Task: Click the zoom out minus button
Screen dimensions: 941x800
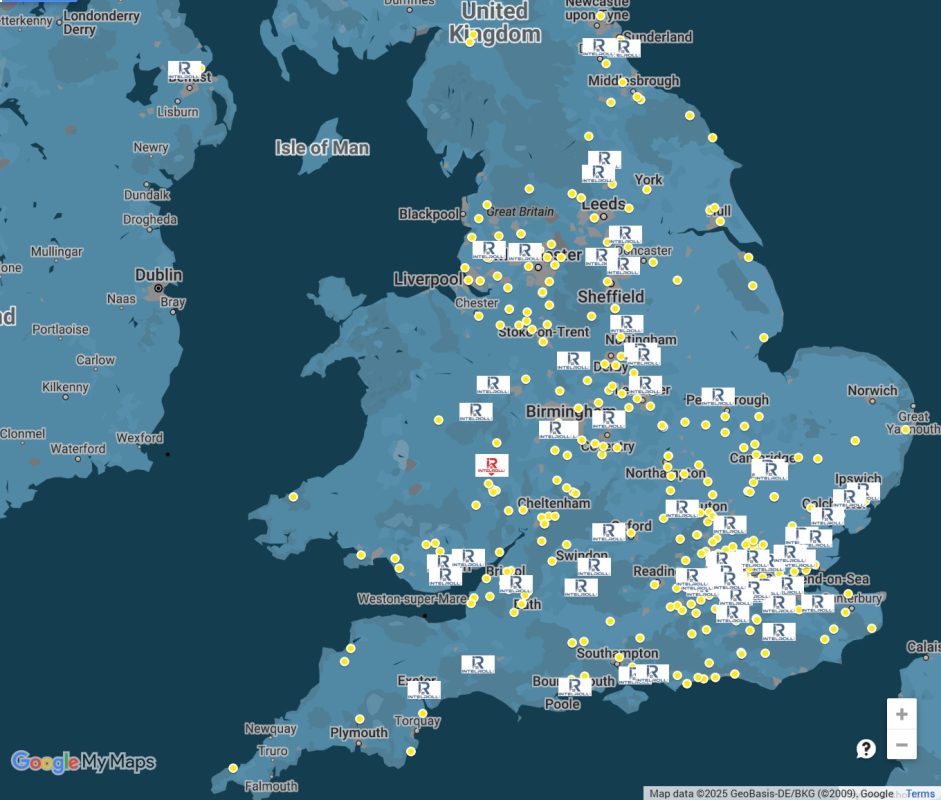Action: pos(901,746)
